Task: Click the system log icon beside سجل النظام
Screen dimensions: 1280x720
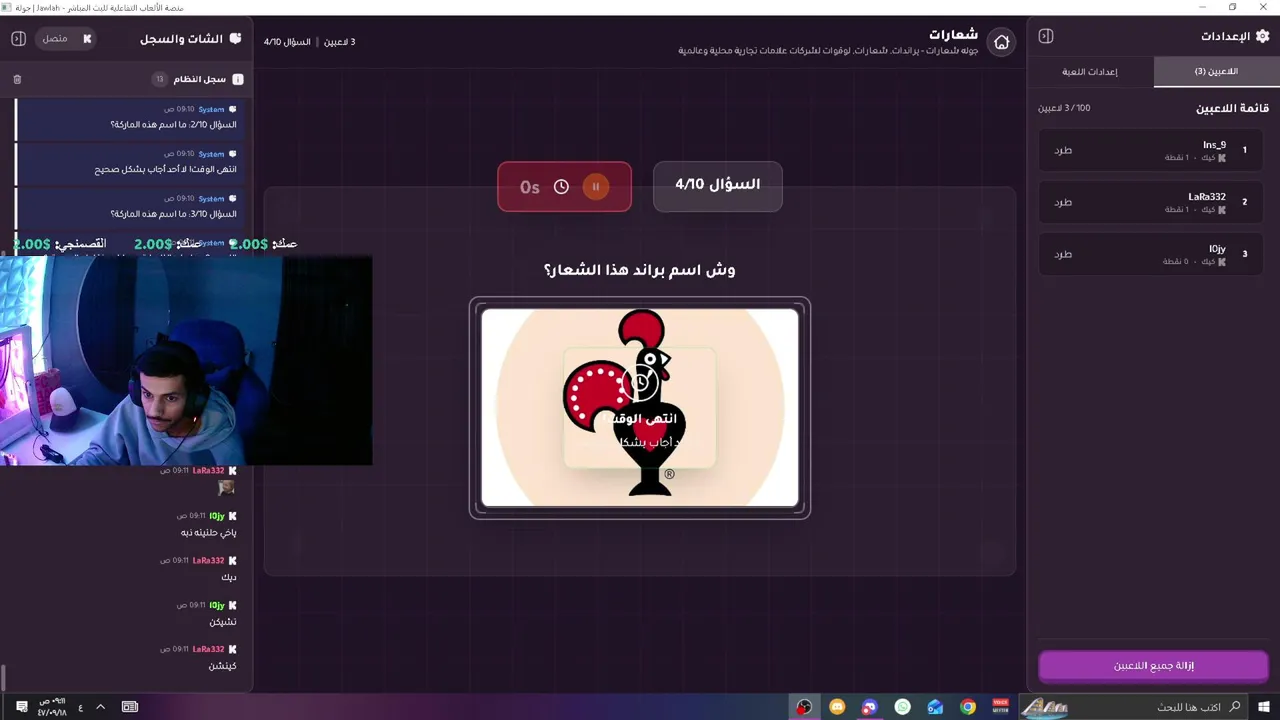Action: click(238, 79)
